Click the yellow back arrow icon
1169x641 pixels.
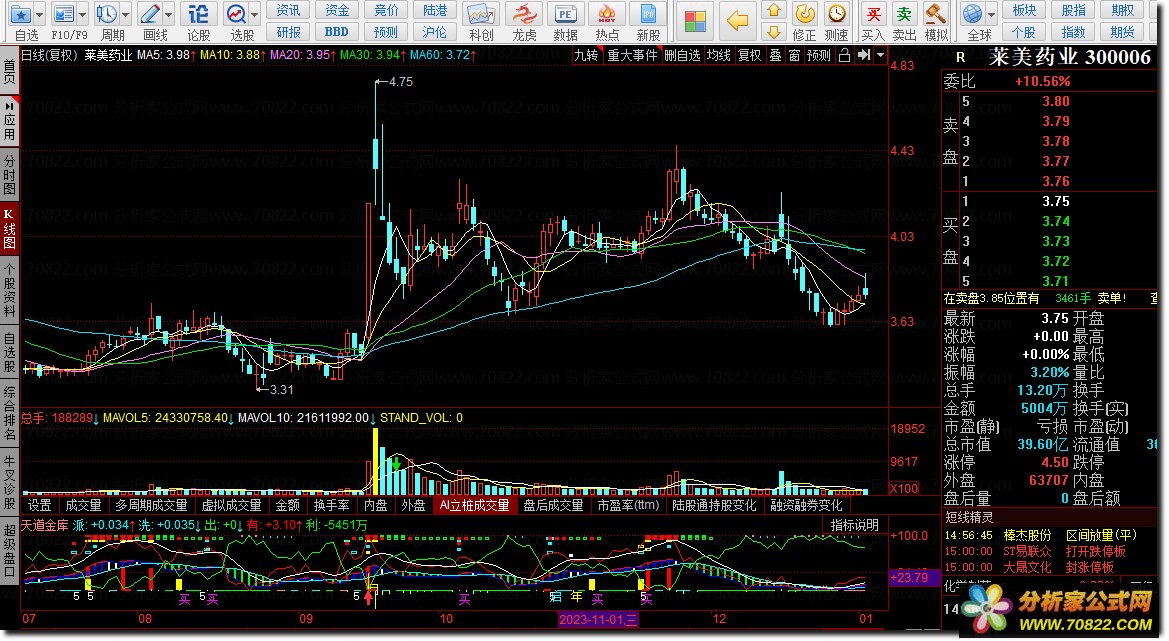click(737, 21)
